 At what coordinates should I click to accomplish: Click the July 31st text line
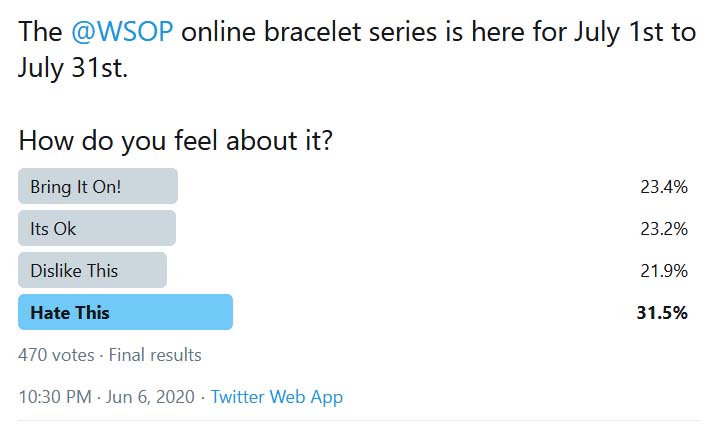(x=73, y=69)
